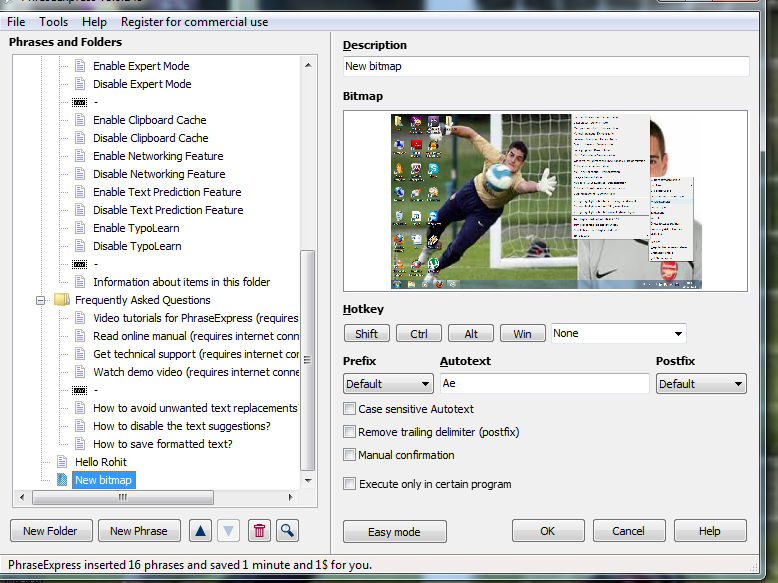Click the red trash delete icon
Screen dimensions: 778x583
[259, 531]
